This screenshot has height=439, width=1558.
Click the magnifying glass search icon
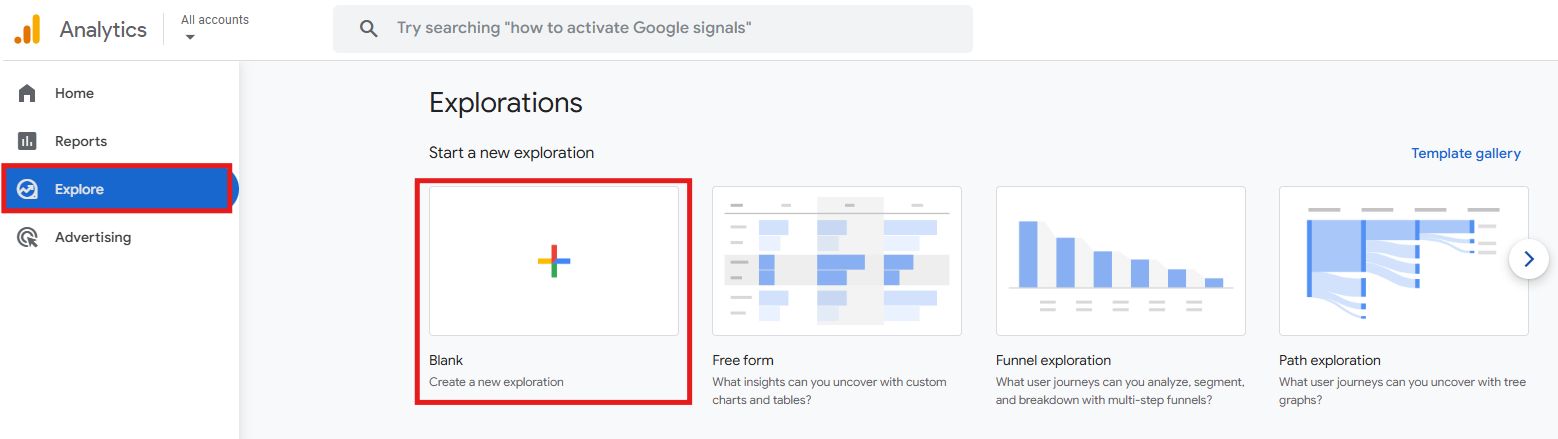369,29
